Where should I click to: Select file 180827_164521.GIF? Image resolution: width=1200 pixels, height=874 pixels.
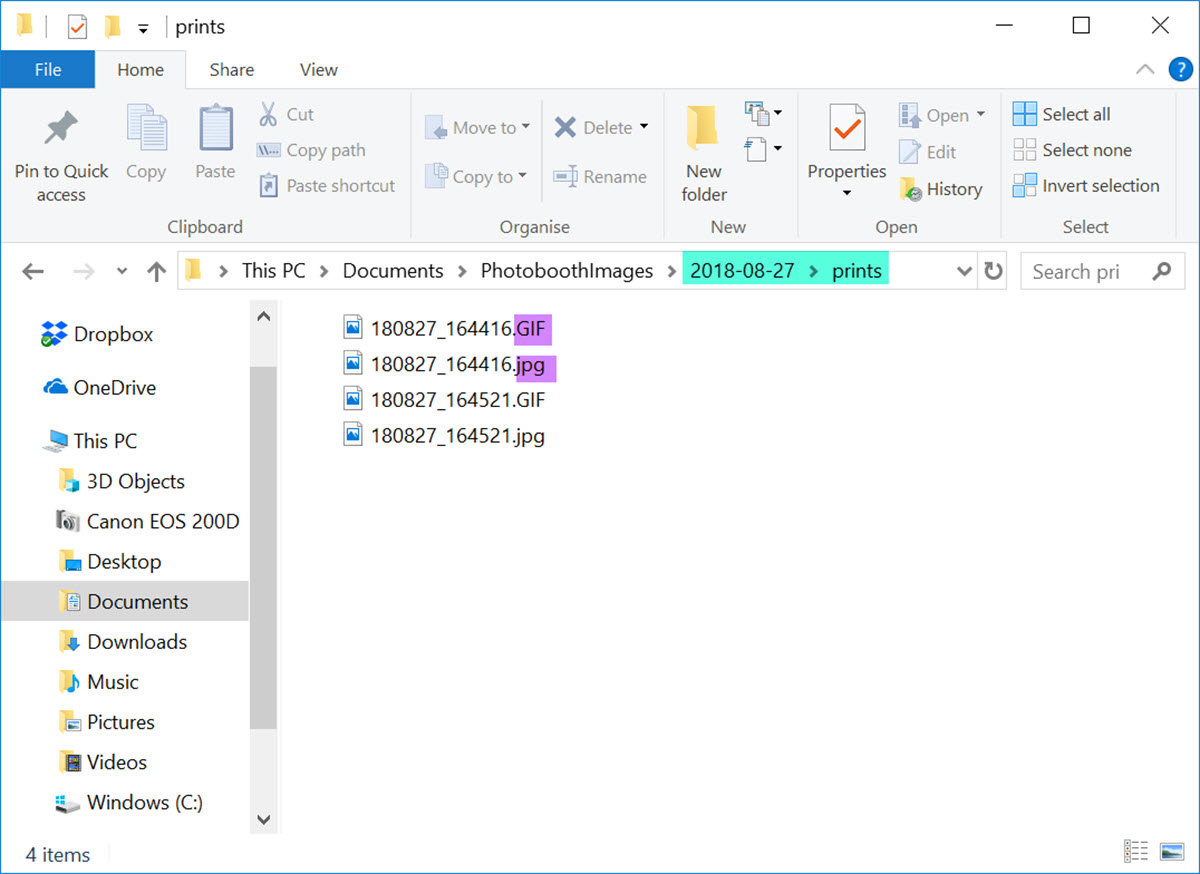click(445, 400)
